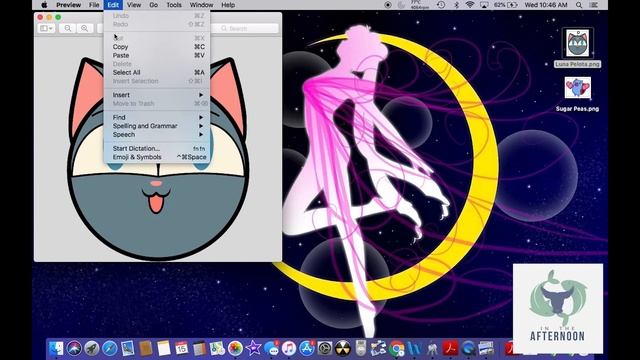Open the Mail stamp icon in Dock

(x=127, y=348)
